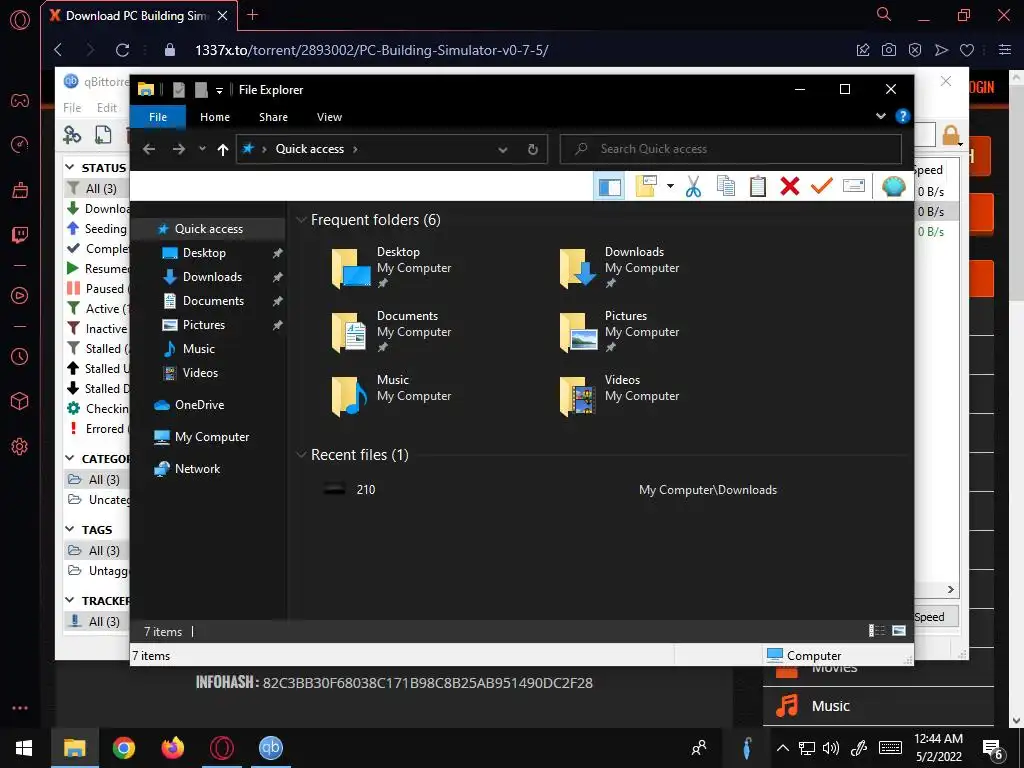The width and height of the screenshot is (1024, 768).
Task: Go up one folder level
Action: click(223, 150)
